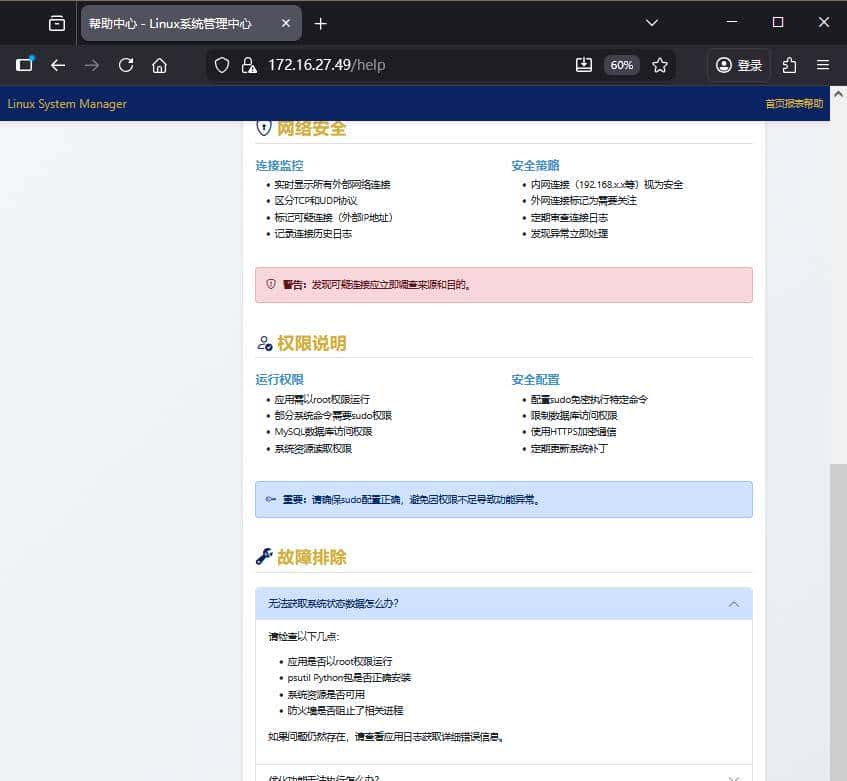This screenshot has width=847, height=781.
Task: Click the Firefox View icon
Action: 24,64
